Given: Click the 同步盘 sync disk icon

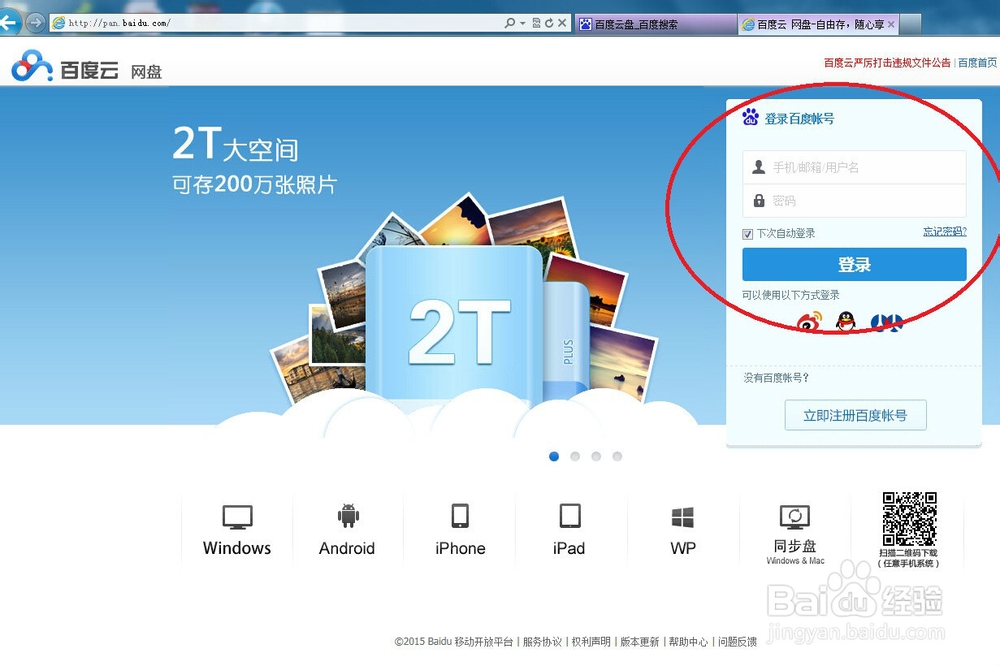Looking at the screenshot, I should tap(795, 517).
